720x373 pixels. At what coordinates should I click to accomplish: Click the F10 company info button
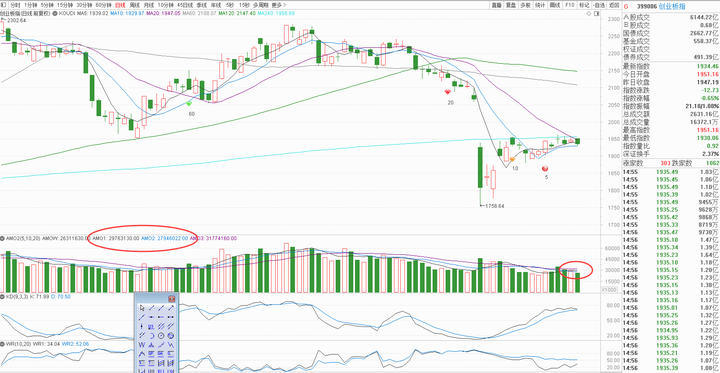570,5
